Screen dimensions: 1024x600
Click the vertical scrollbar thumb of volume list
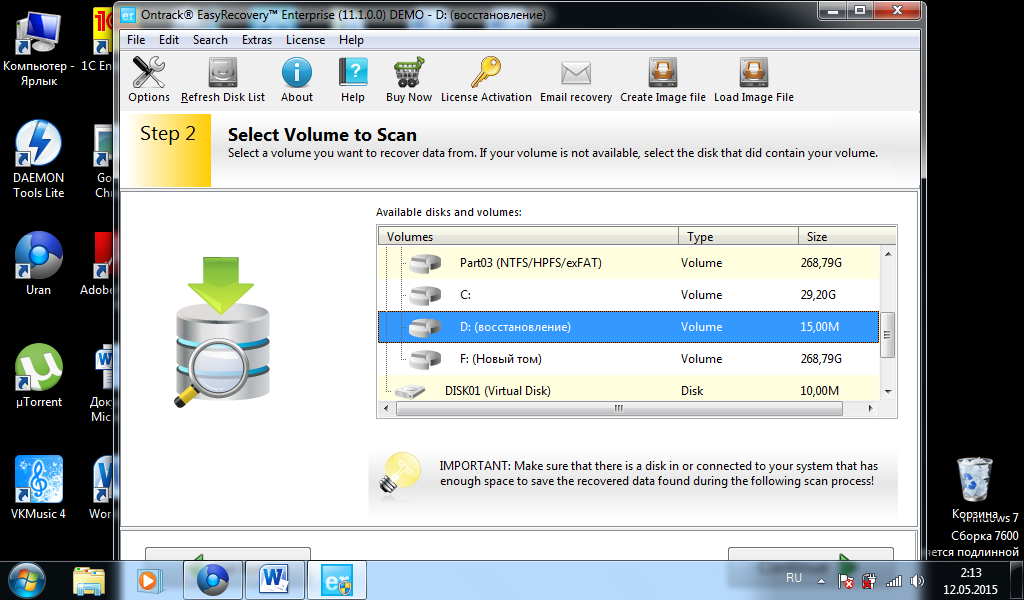click(888, 335)
